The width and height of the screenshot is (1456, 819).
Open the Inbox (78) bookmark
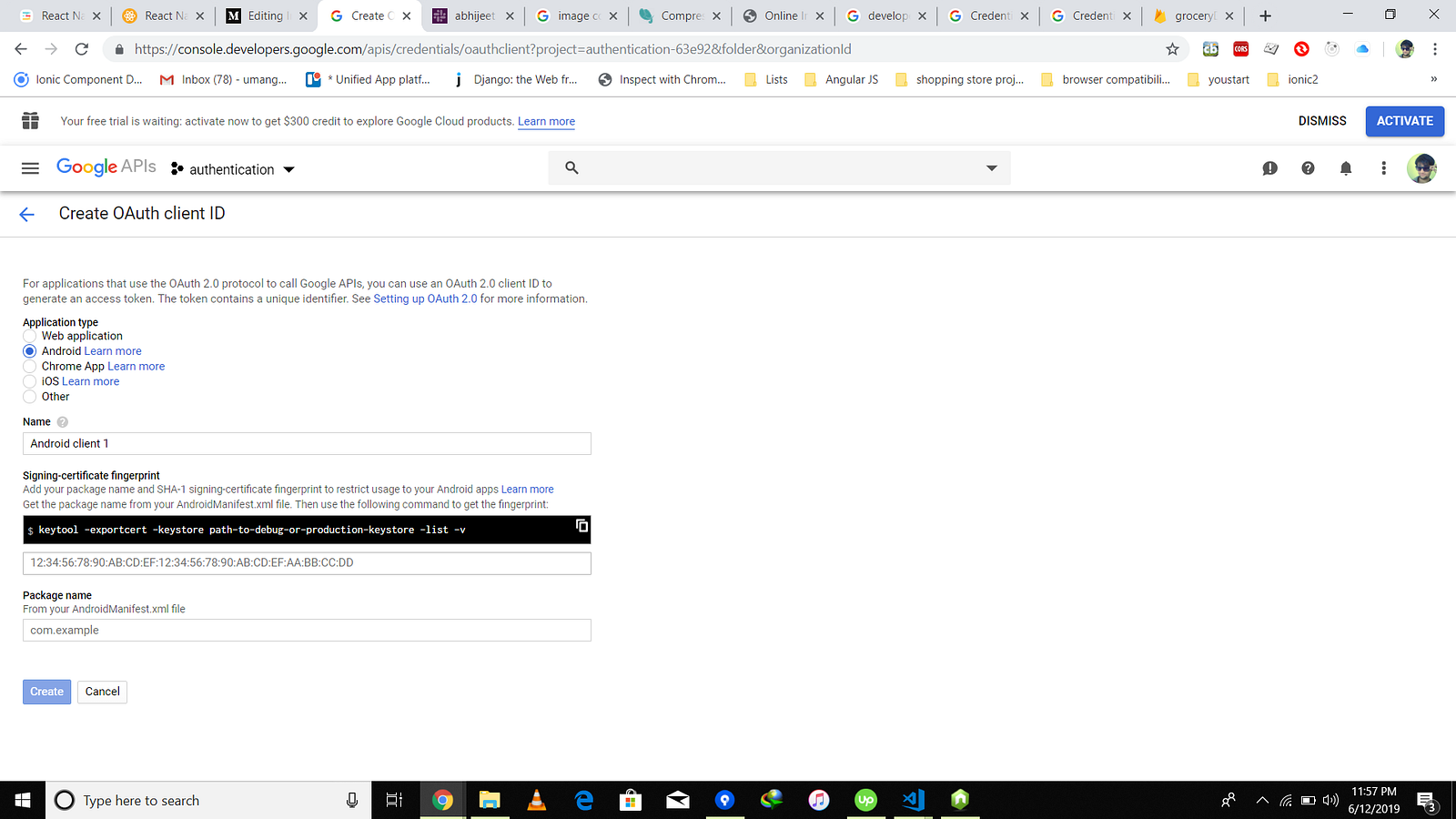223,79
